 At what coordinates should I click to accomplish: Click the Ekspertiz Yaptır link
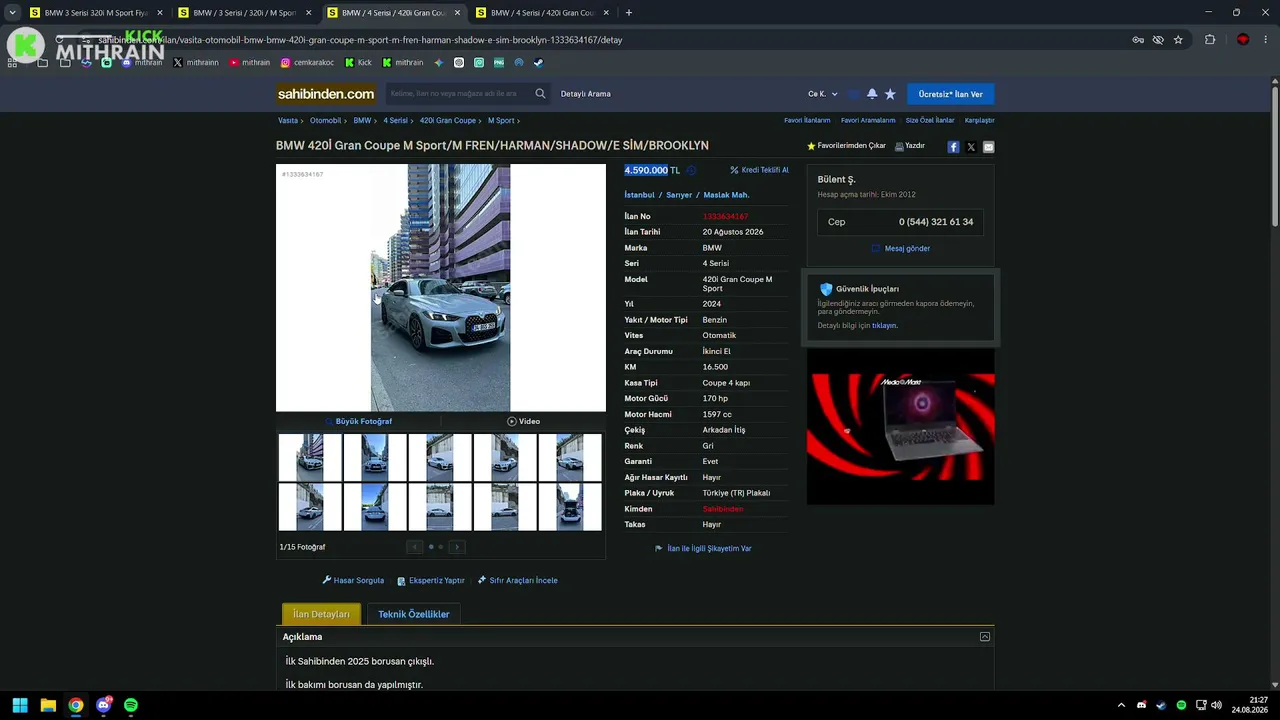pyautogui.click(x=431, y=580)
